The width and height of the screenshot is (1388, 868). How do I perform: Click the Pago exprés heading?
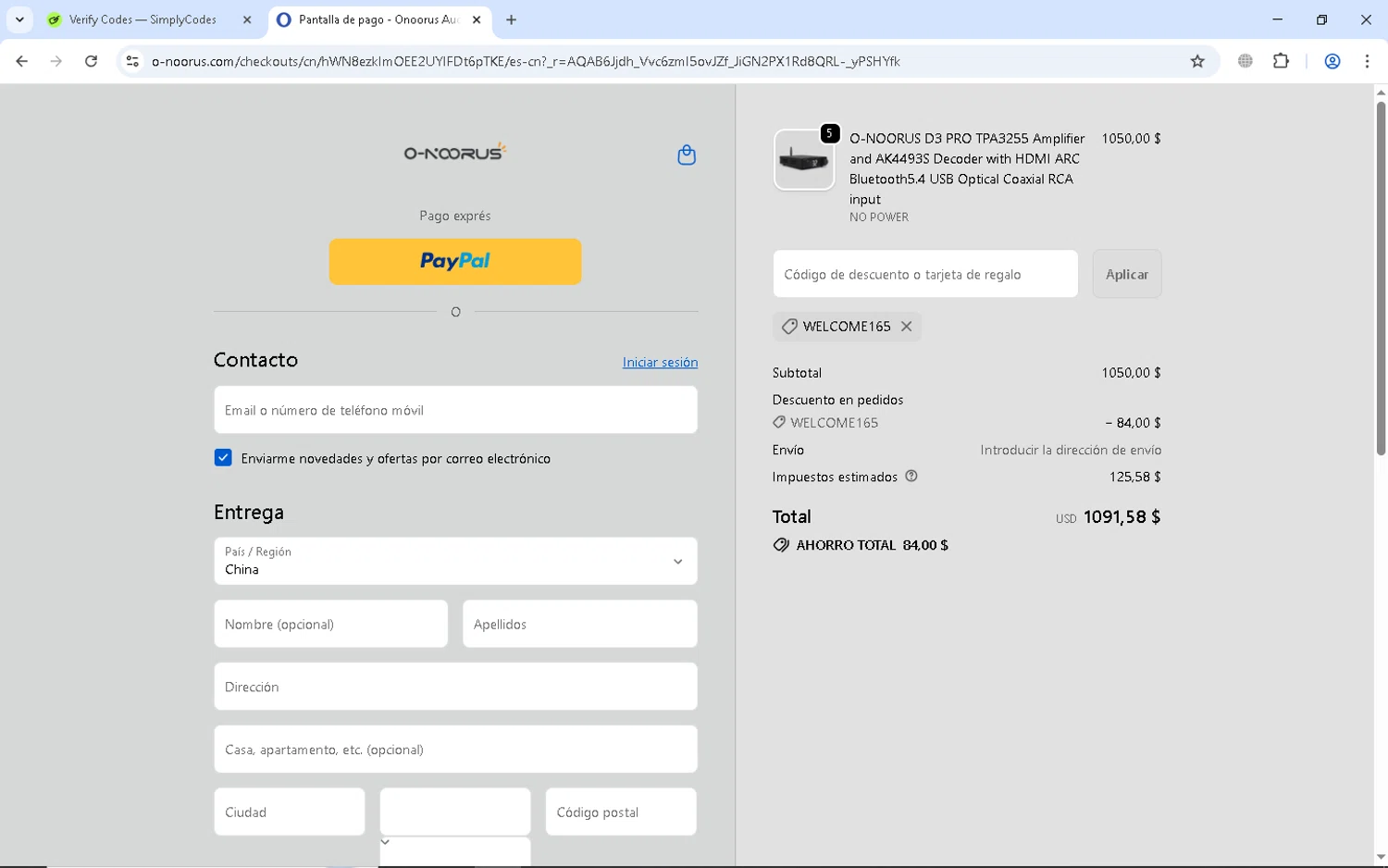(x=455, y=216)
